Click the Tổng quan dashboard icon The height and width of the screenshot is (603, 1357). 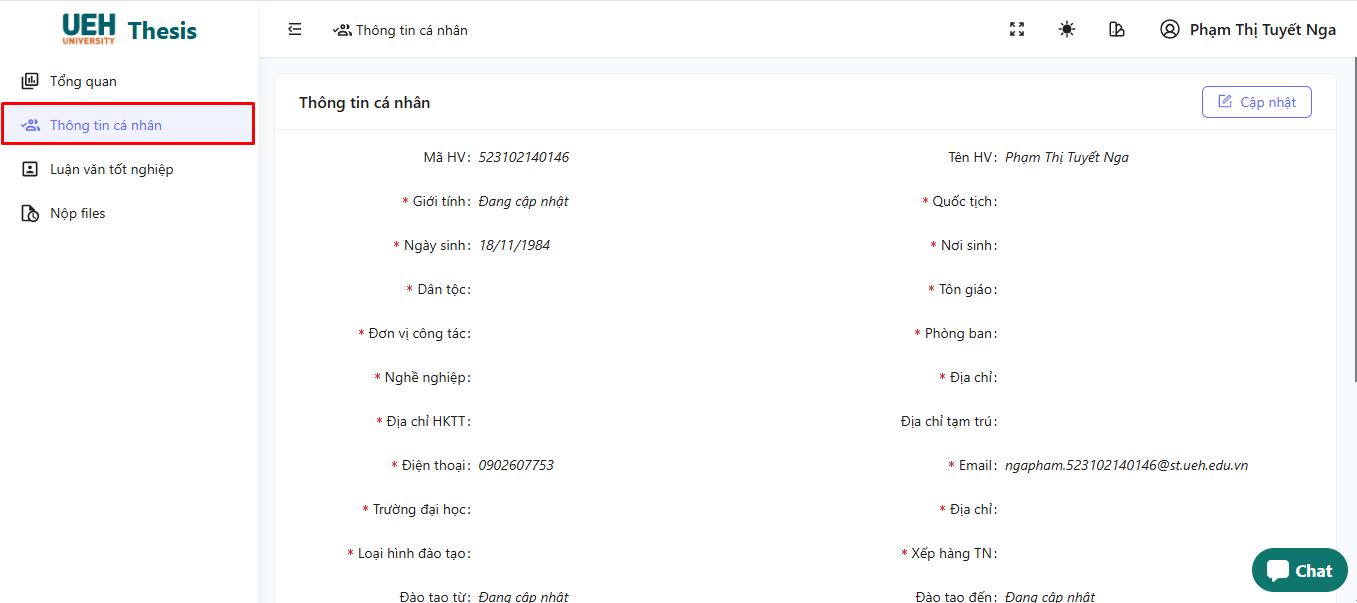coord(30,82)
